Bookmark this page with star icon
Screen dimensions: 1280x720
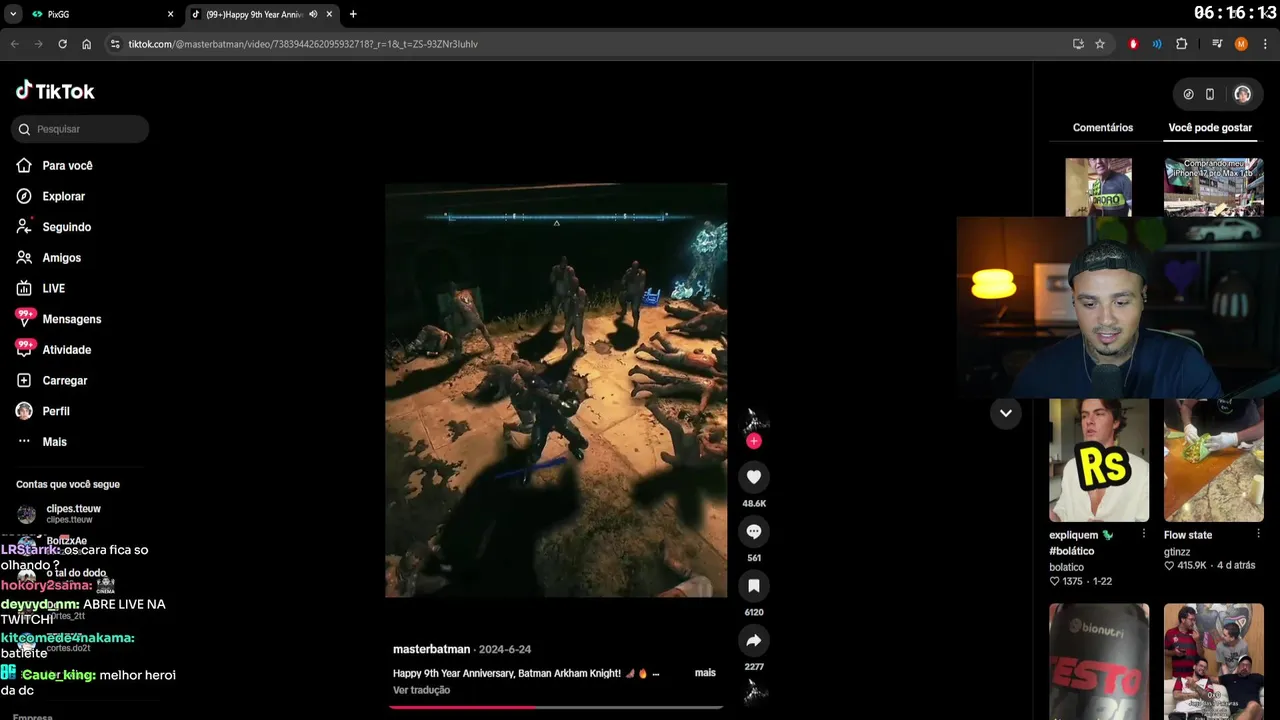click(x=1100, y=44)
